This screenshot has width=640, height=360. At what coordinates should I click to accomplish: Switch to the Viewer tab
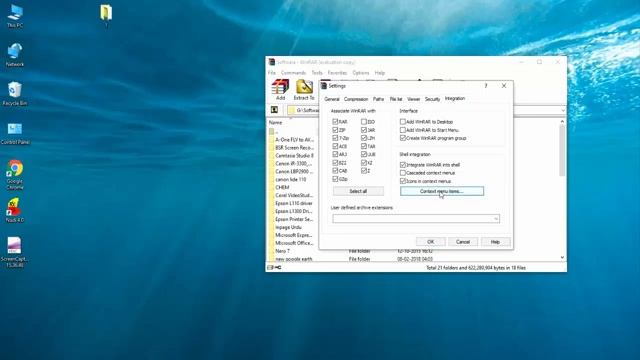point(413,99)
